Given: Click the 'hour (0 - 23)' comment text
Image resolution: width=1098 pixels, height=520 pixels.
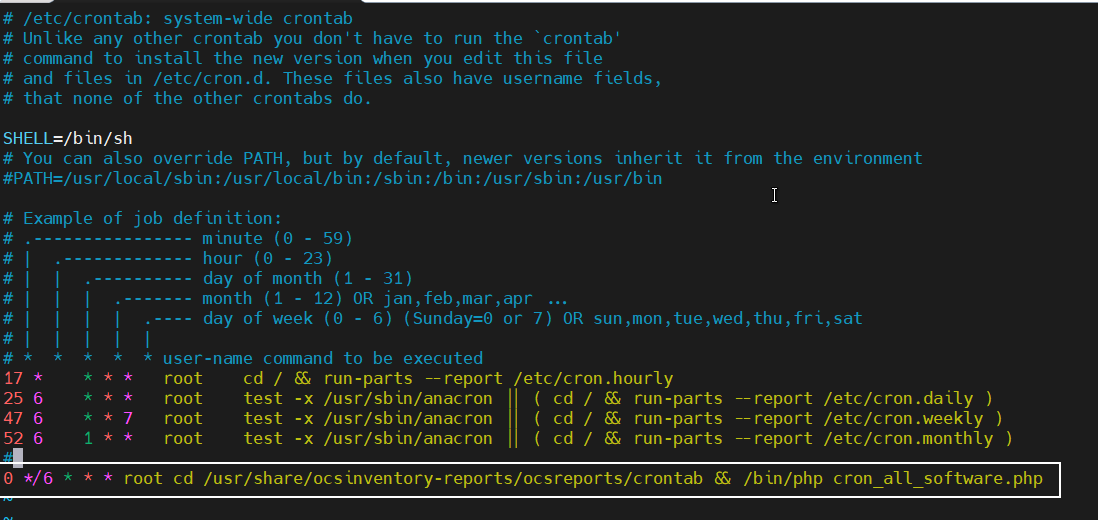Looking at the screenshot, I should coord(268,259).
